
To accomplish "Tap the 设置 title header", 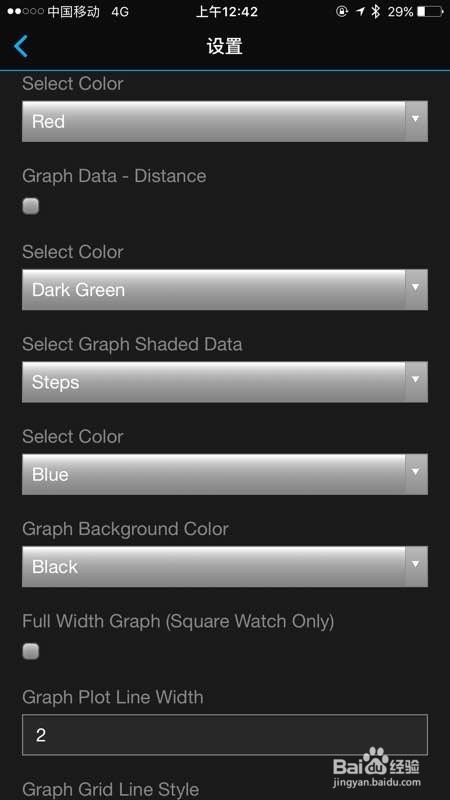I will [224, 46].
